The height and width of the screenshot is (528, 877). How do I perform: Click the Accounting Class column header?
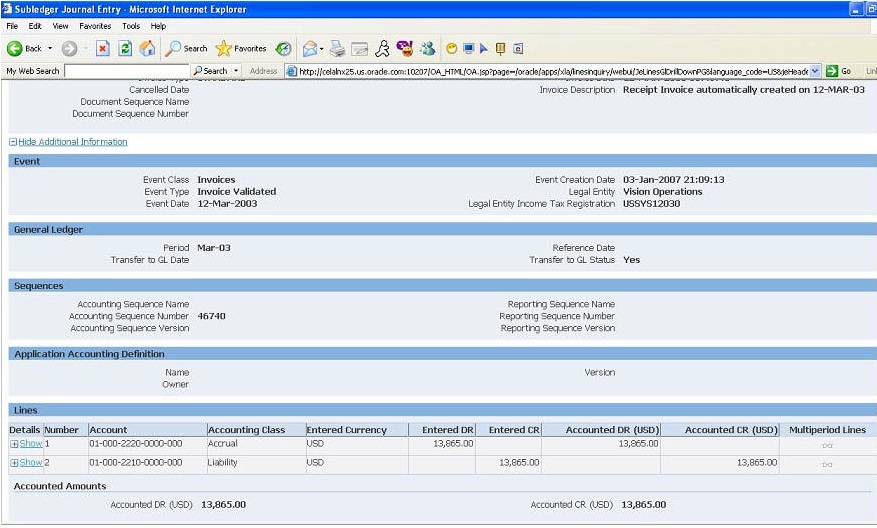click(x=247, y=430)
